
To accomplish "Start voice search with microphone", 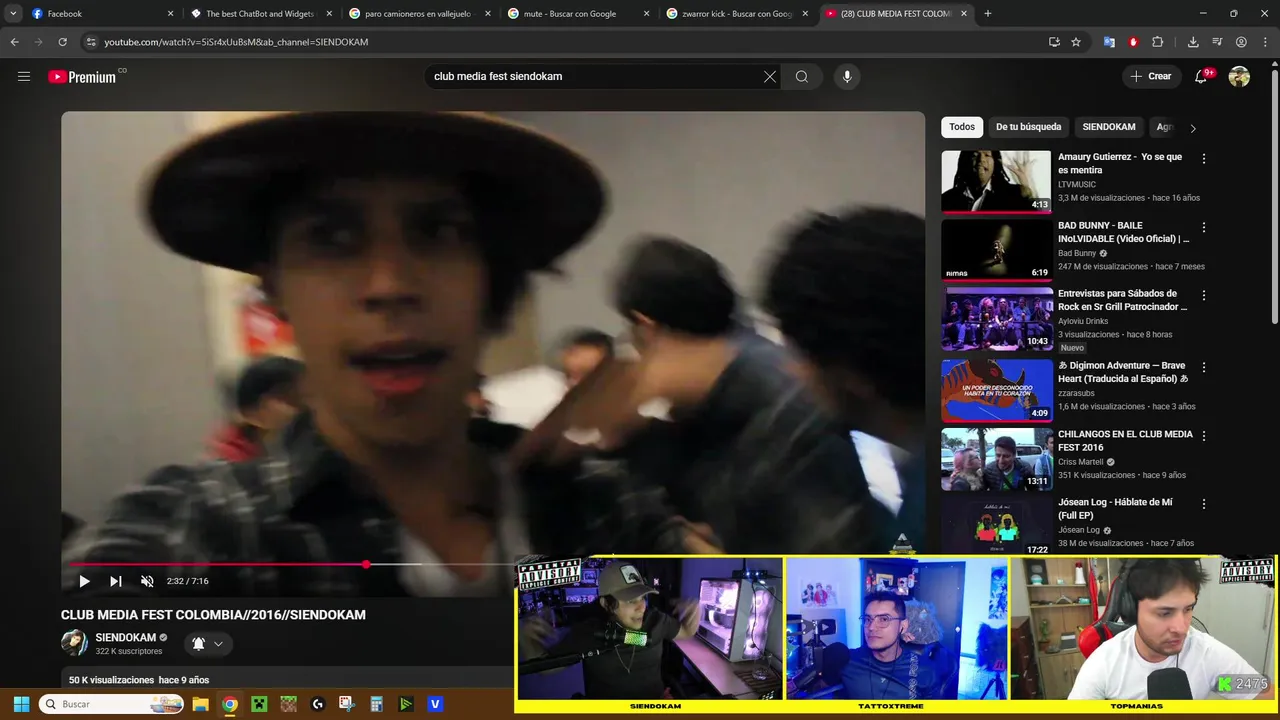I will click(847, 76).
